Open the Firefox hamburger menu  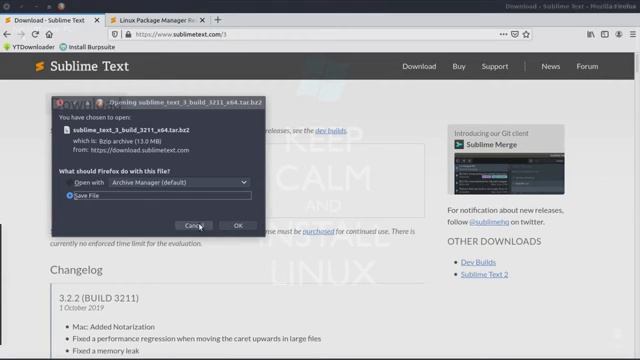[x=633, y=34]
